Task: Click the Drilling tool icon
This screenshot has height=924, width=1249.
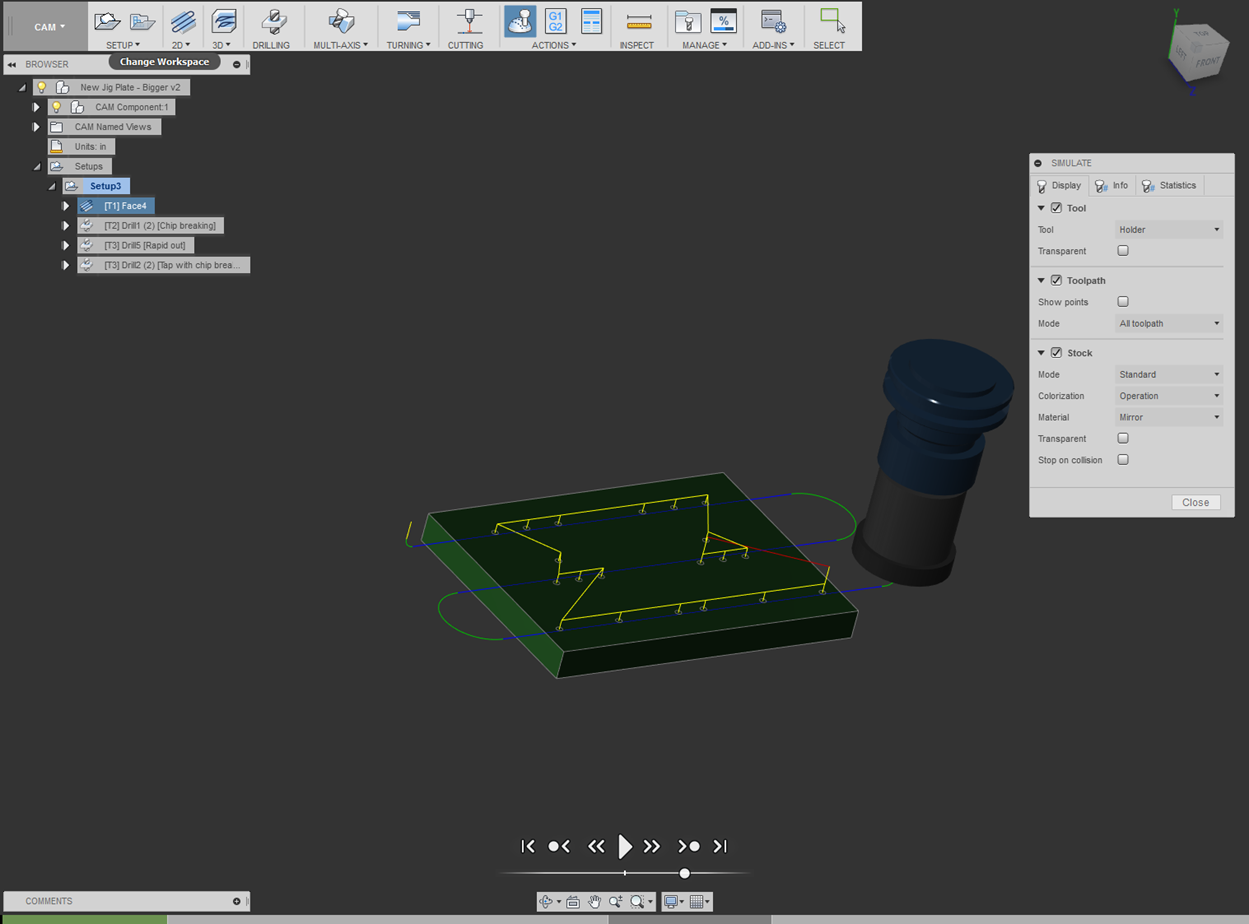Action: click(270, 21)
